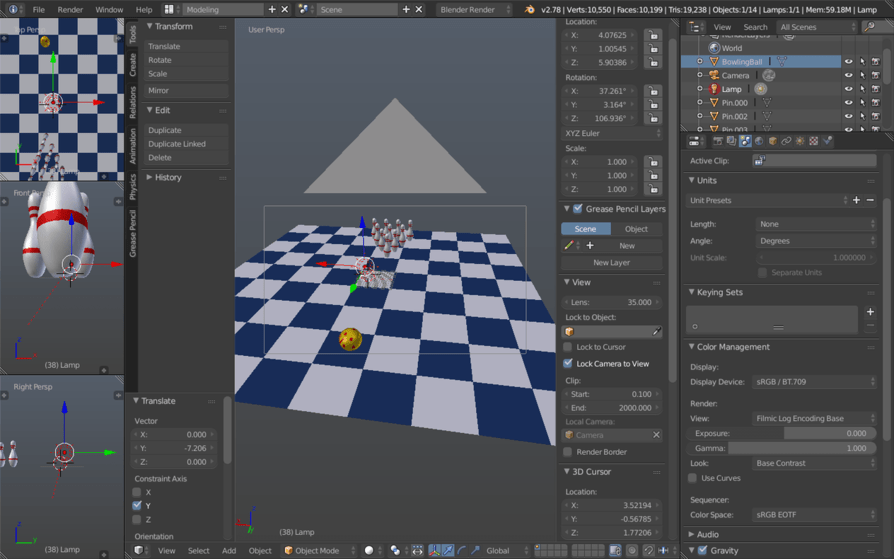Select the translate manipulator arrow icon

[448, 550]
